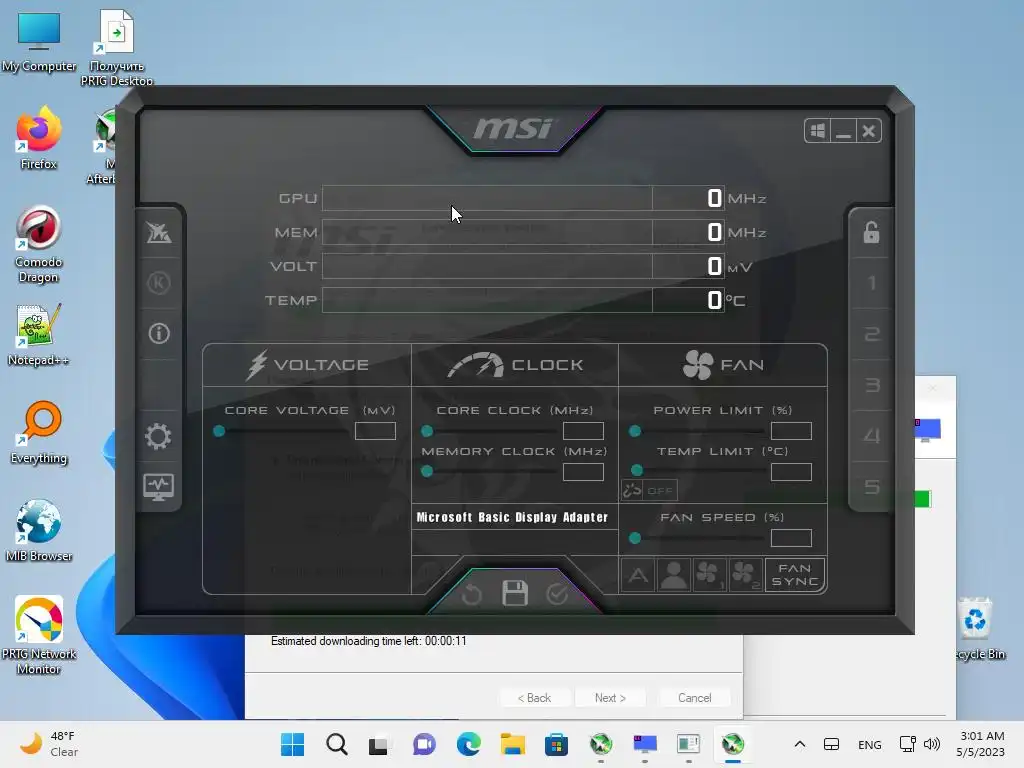The image size is (1024, 768).
Task: Open Afterburner settings gear icon
Action: 159,436
